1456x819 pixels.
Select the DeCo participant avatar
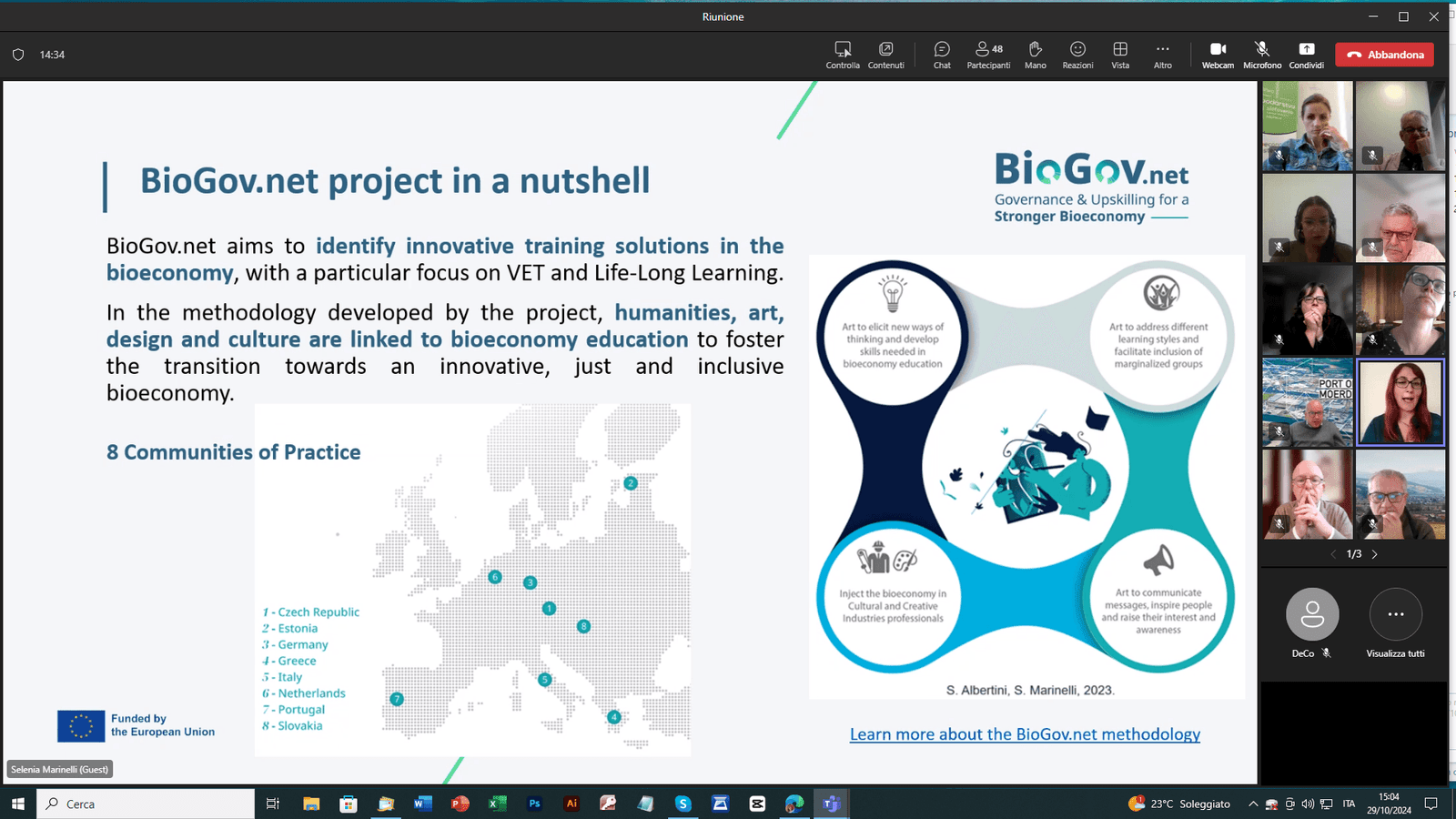point(1312,614)
